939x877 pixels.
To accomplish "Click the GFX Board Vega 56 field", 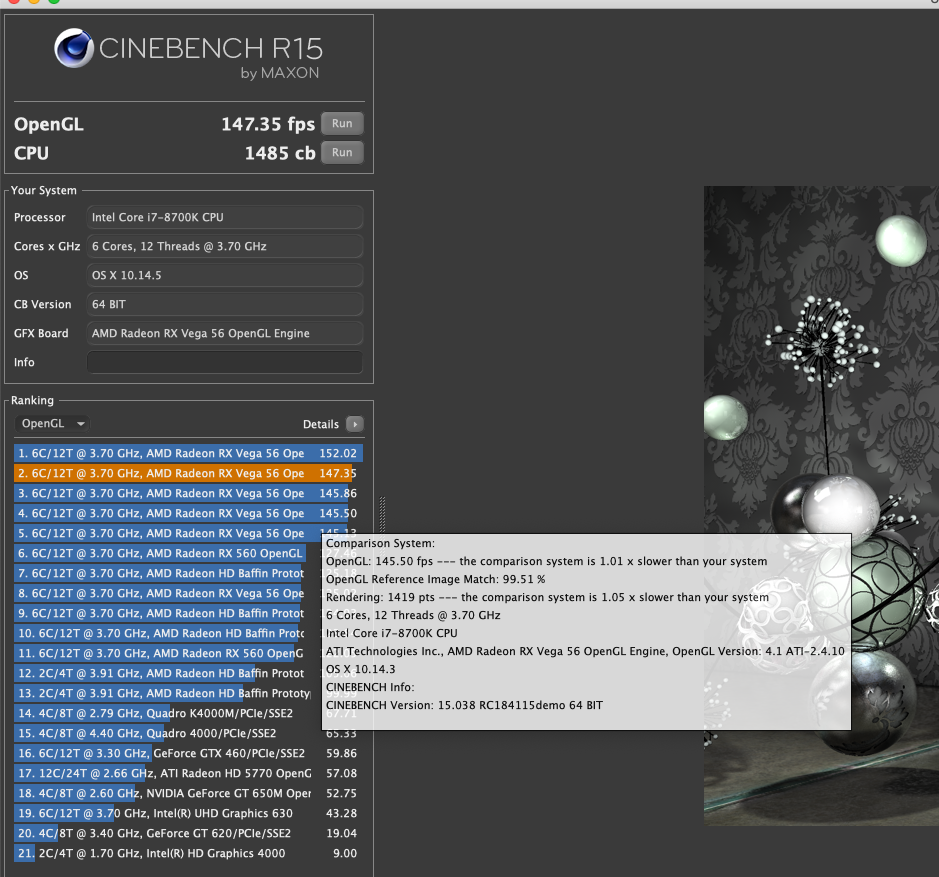I will [225, 333].
